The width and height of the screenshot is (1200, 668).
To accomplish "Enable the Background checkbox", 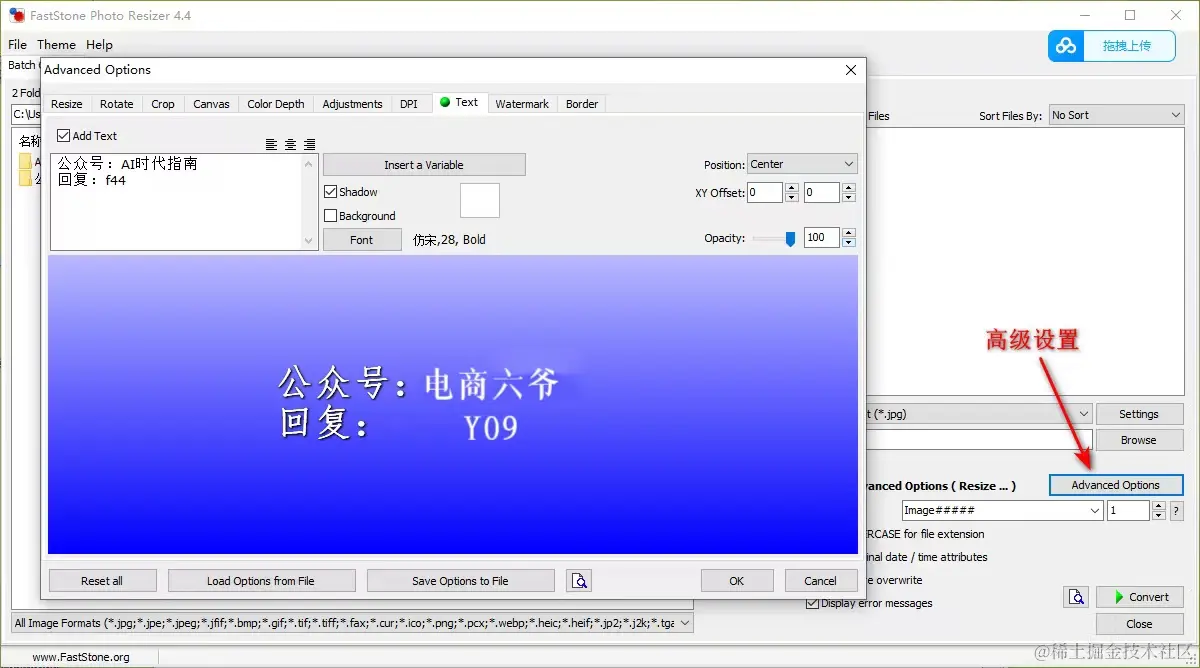I will point(330,215).
